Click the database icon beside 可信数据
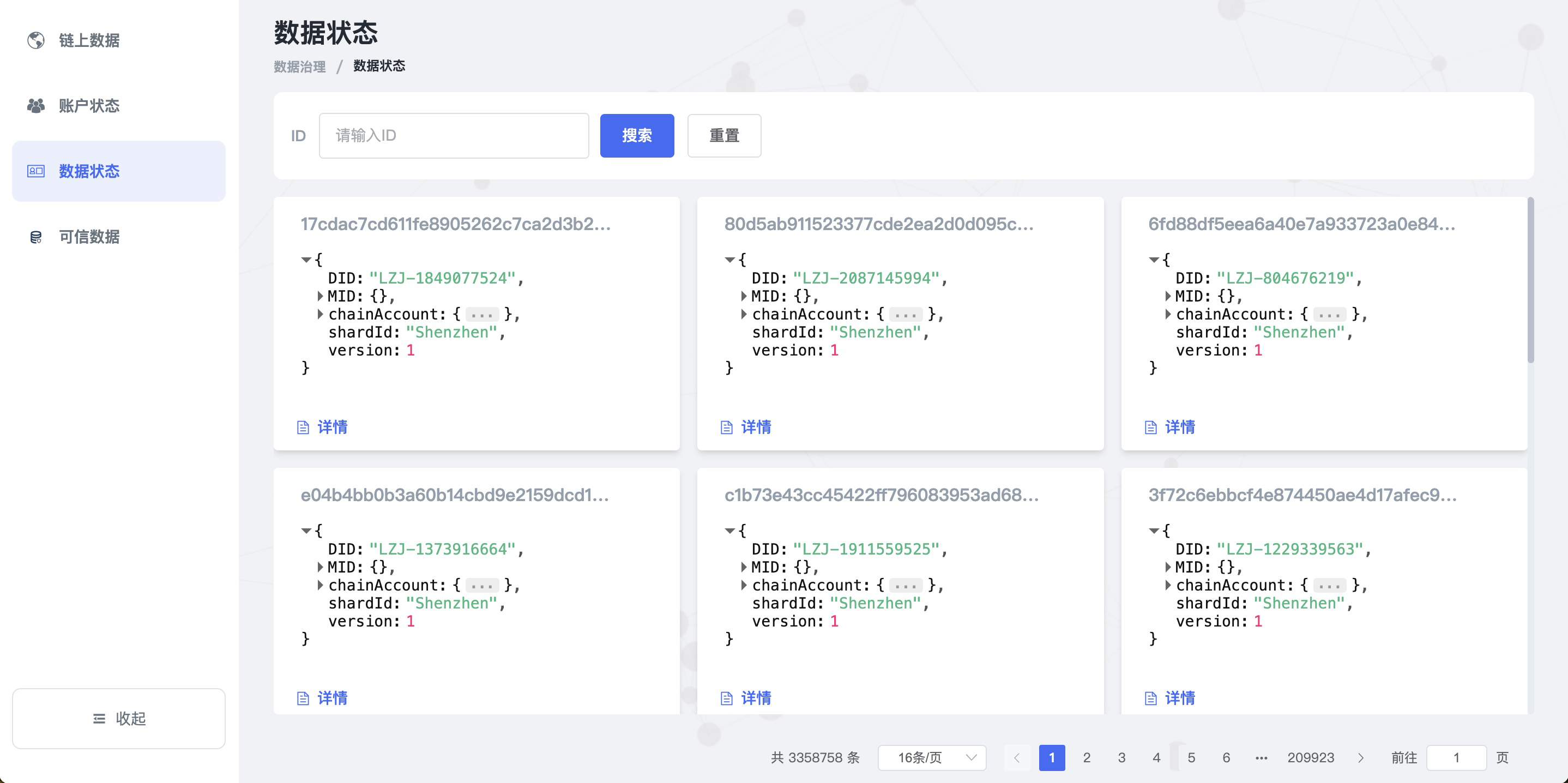 [36, 237]
